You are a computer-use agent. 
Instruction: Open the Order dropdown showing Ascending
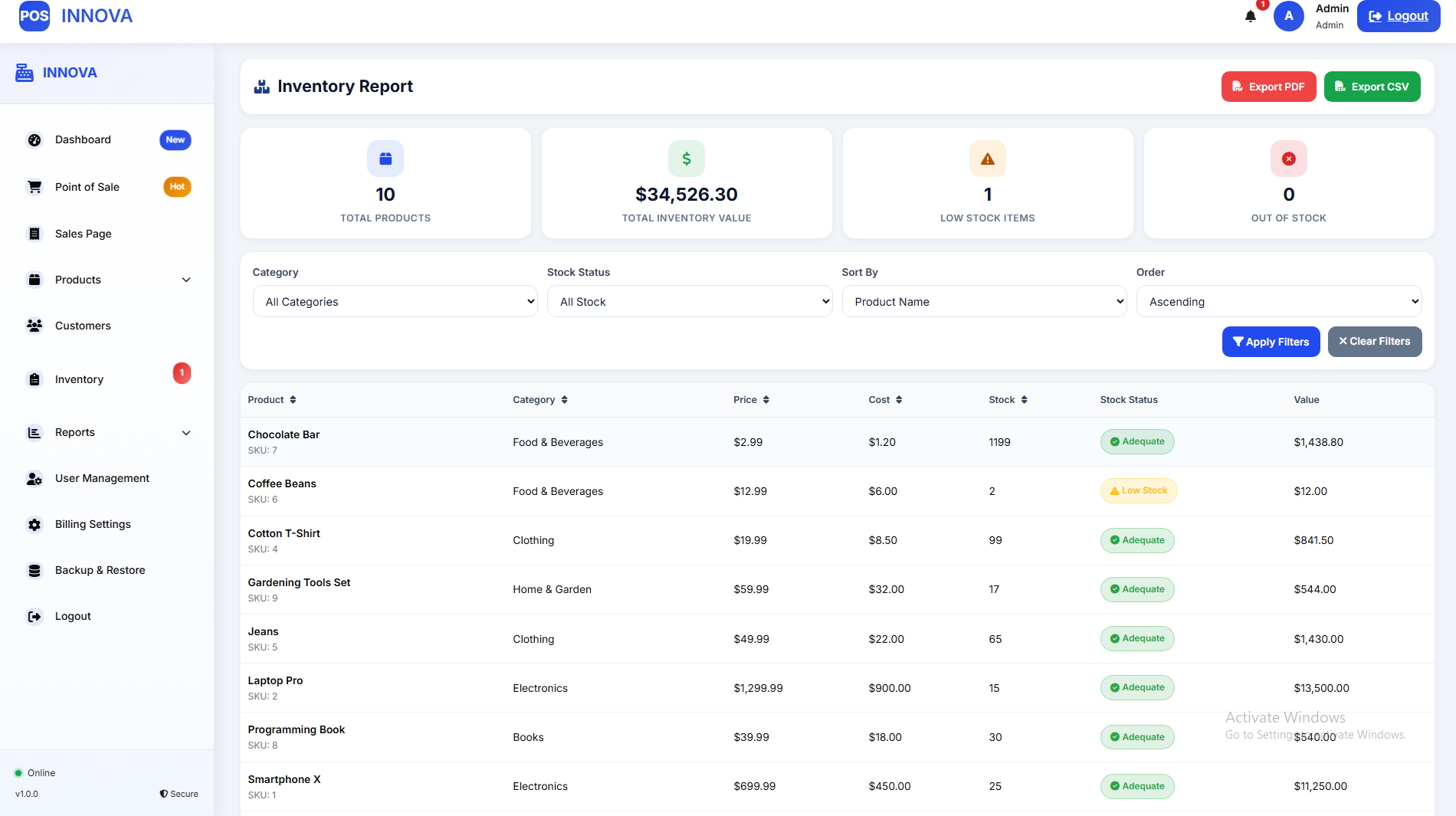coord(1278,302)
